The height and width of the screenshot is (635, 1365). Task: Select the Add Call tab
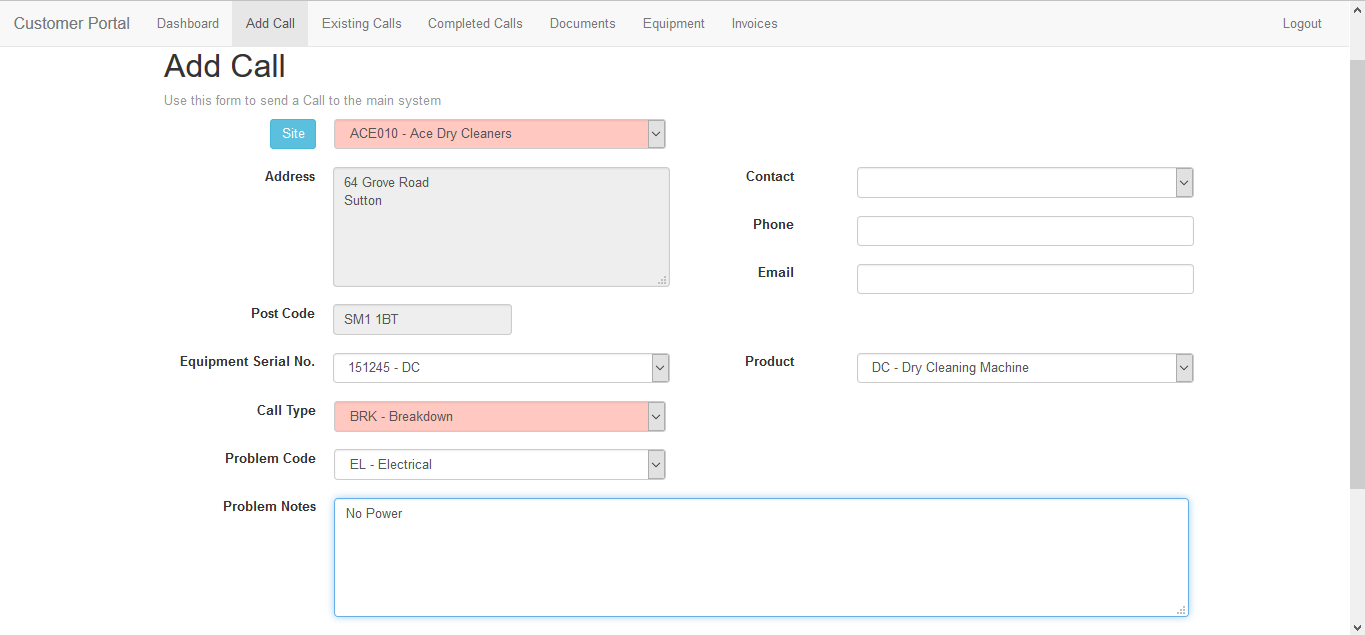270,24
